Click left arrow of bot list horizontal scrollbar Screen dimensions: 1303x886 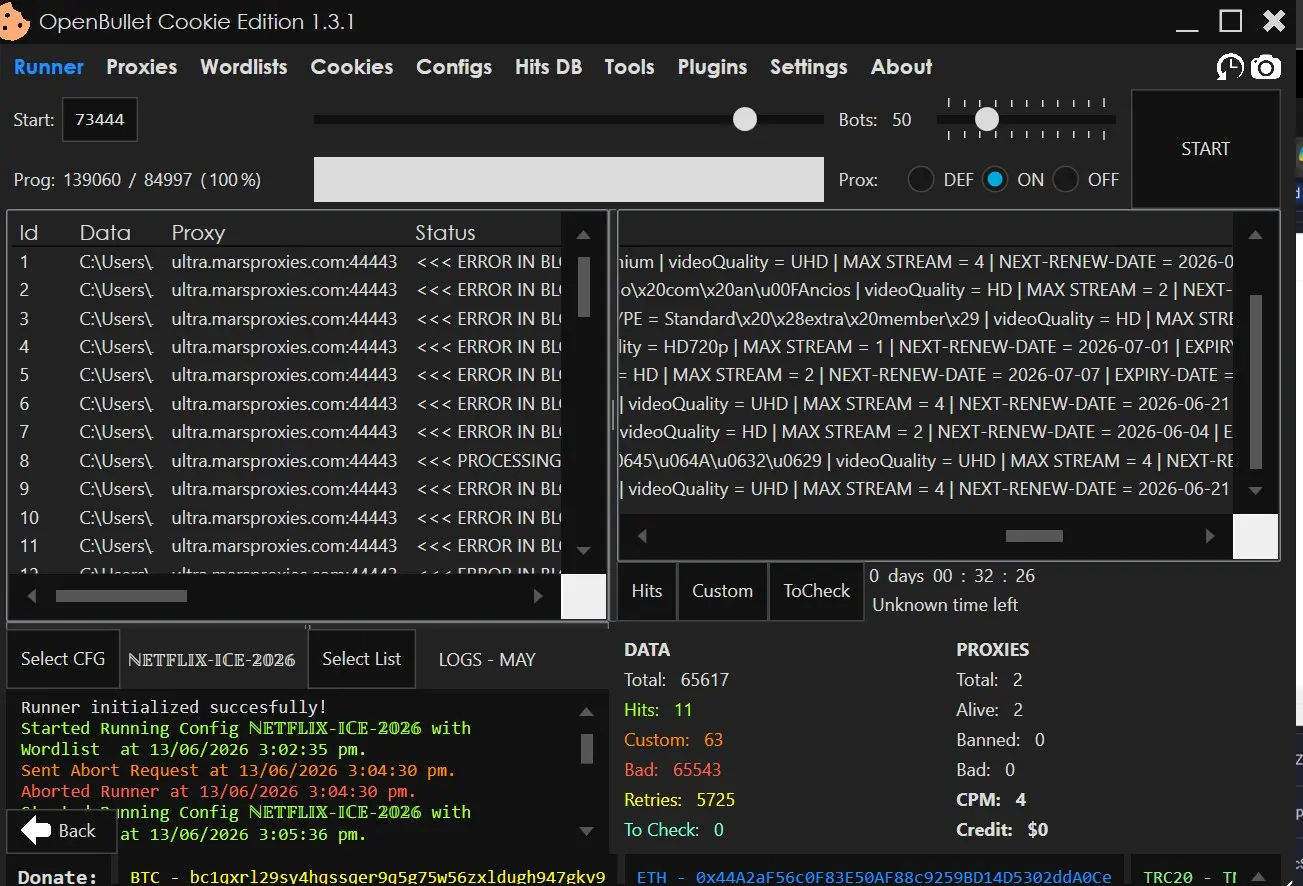pyautogui.click(x=32, y=596)
